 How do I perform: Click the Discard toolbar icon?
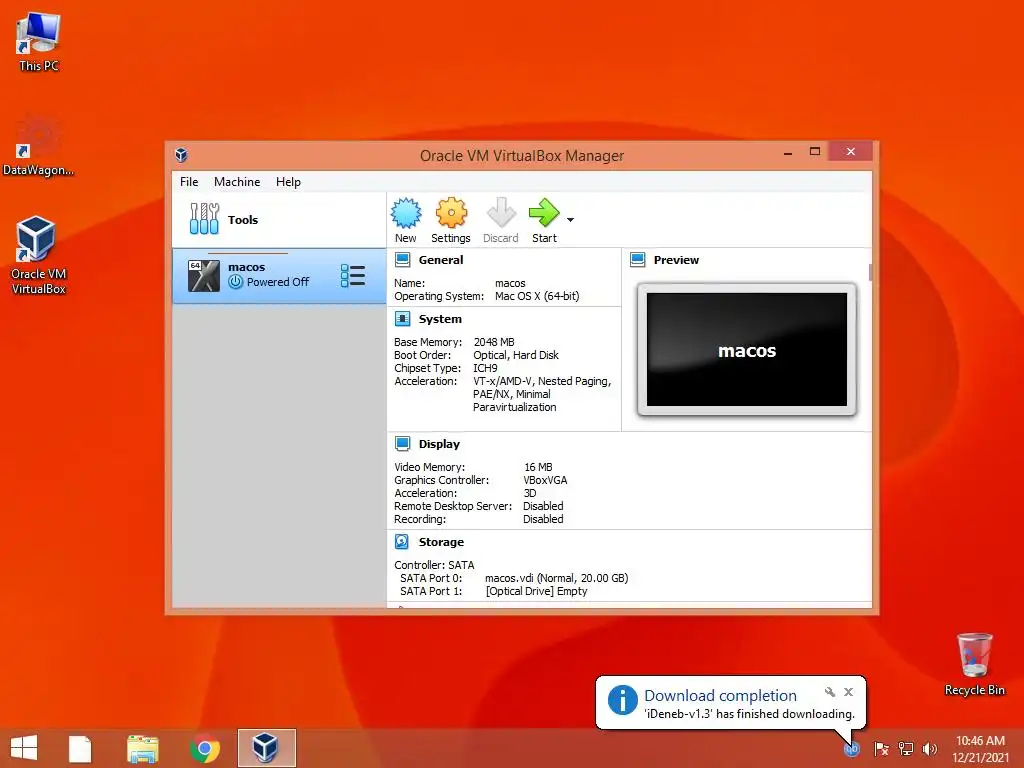pyautogui.click(x=501, y=214)
